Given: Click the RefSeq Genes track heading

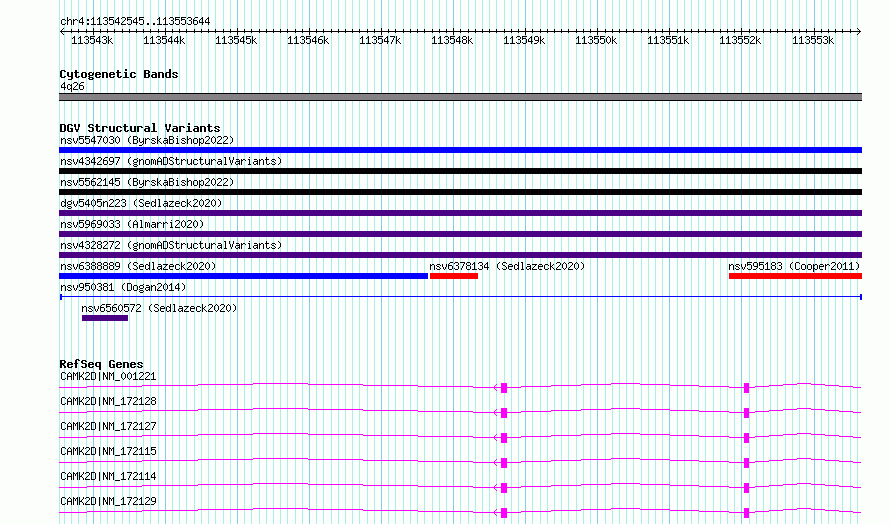Looking at the screenshot, I should coord(101,364).
